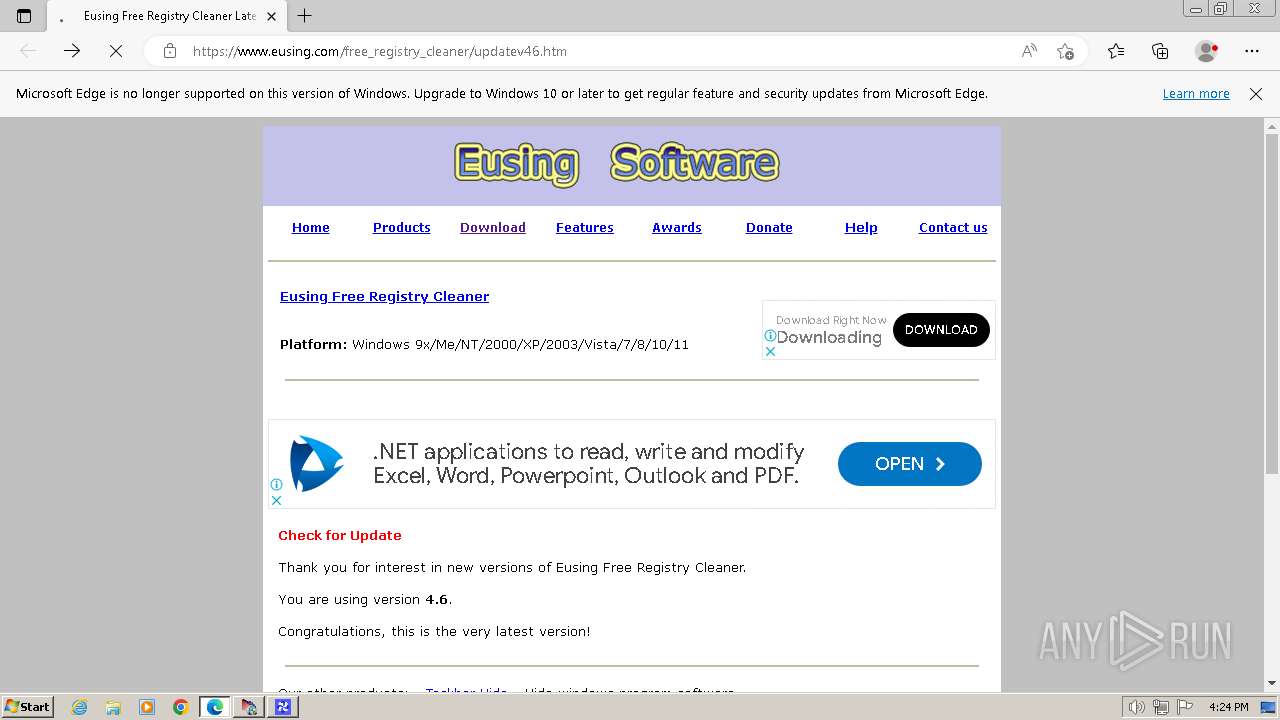The width and height of the screenshot is (1280, 720).
Task: Open the Windows Start menu
Action: point(28,707)
